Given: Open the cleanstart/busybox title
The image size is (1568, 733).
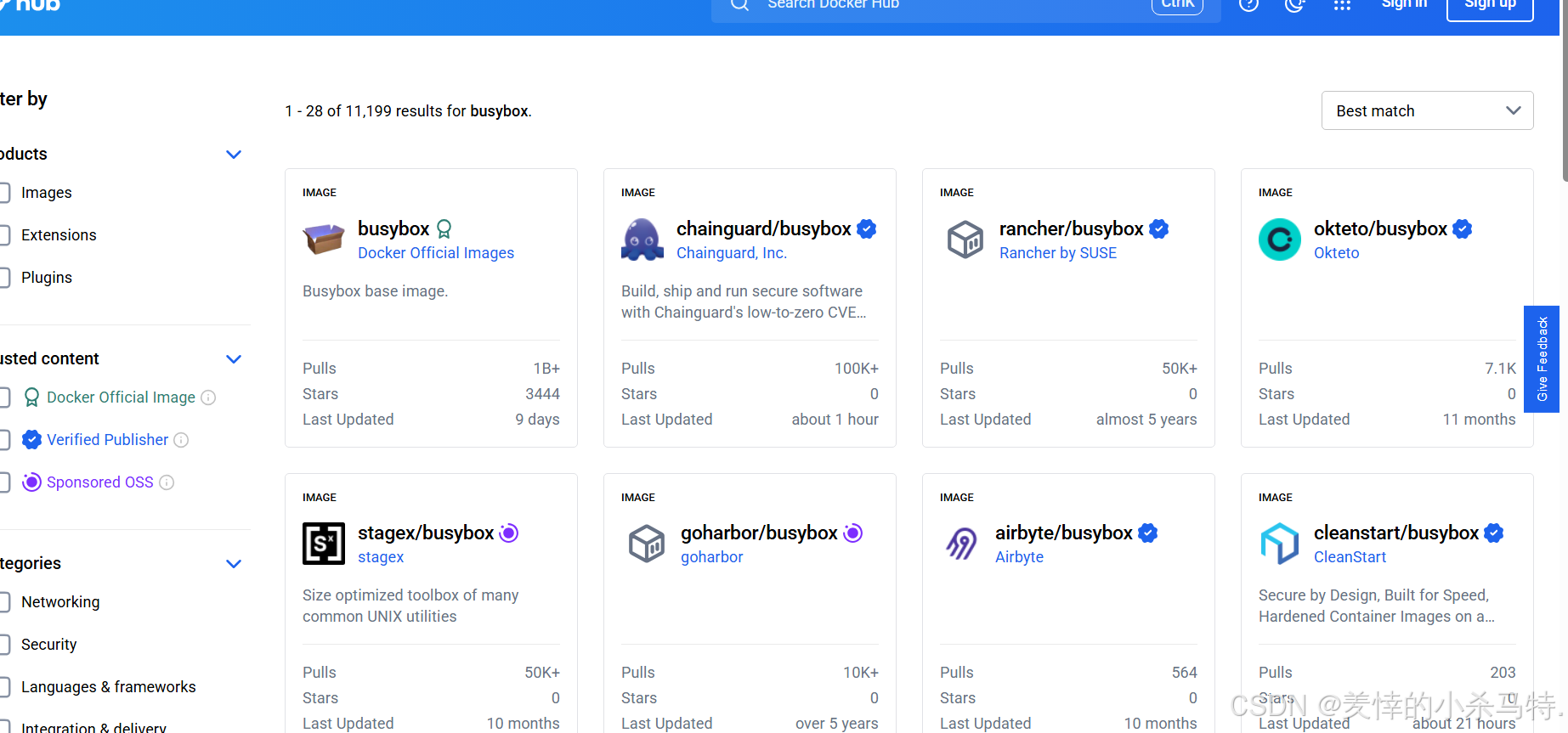Looking at the screenshot, I should (1396, 533).
